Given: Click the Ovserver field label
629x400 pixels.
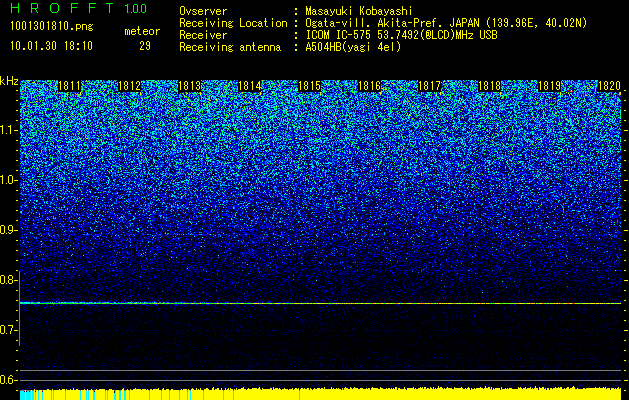Looking at the screenshot, I should click(x=203, y=11).
